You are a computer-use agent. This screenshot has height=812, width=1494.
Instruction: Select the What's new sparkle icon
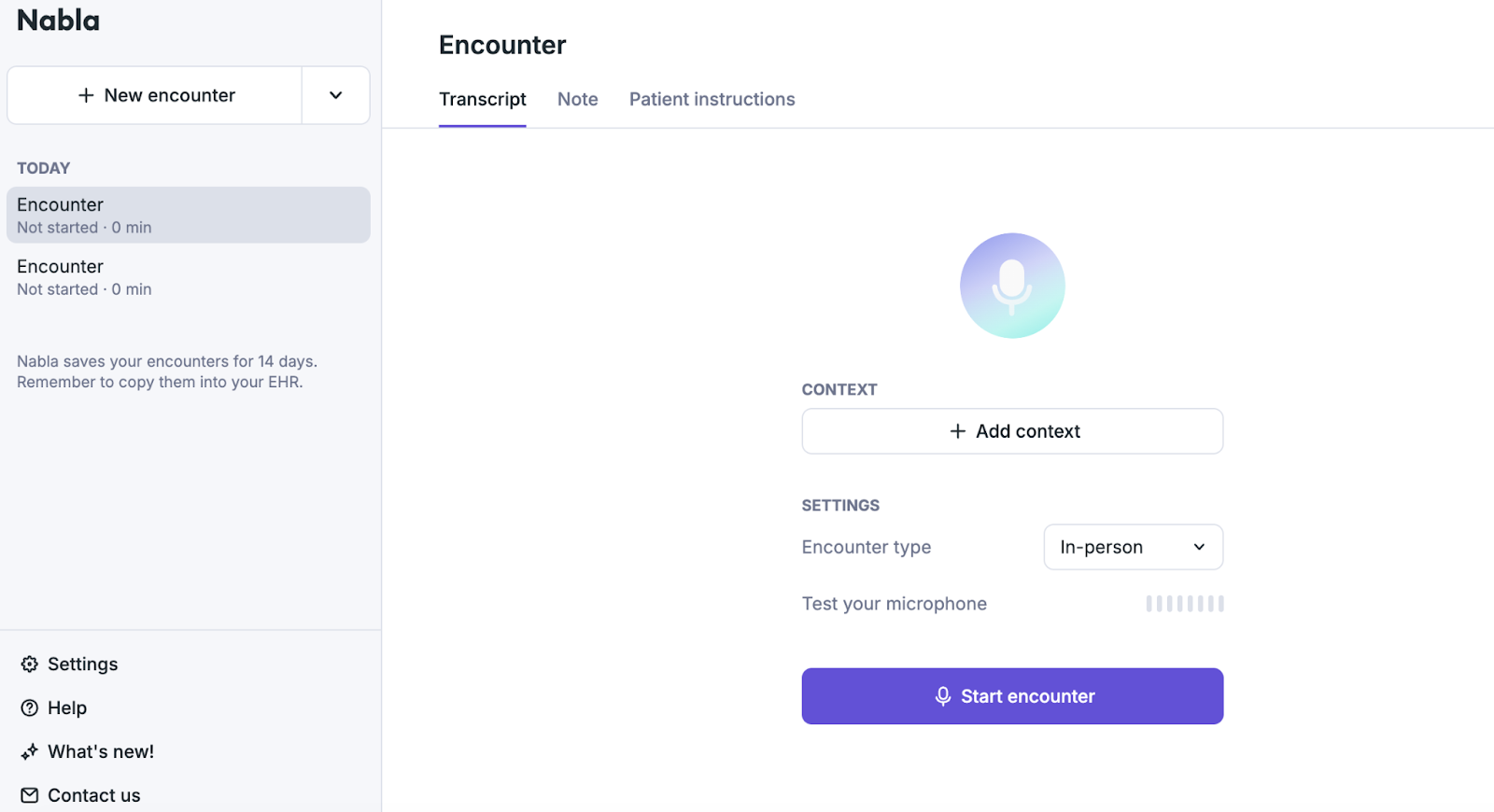coord(29,751)
